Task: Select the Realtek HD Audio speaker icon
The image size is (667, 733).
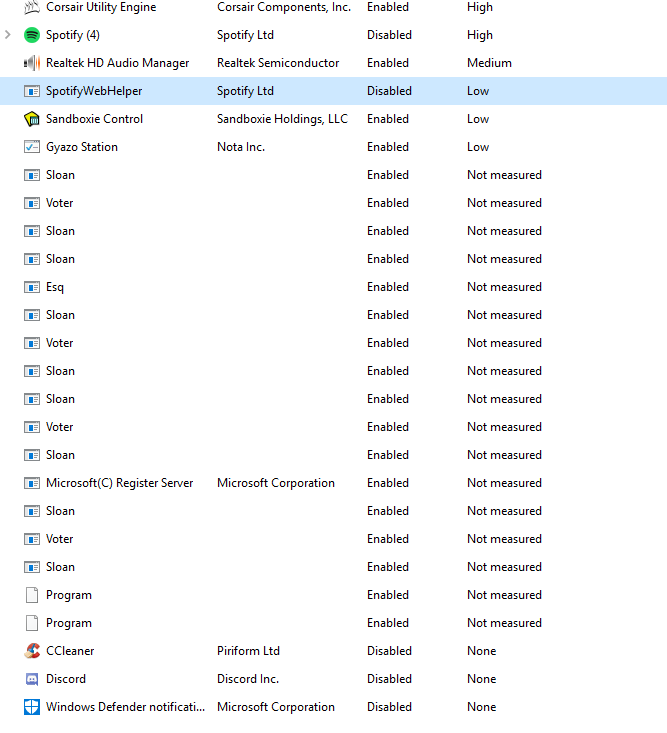Action: tap(32, 63)
